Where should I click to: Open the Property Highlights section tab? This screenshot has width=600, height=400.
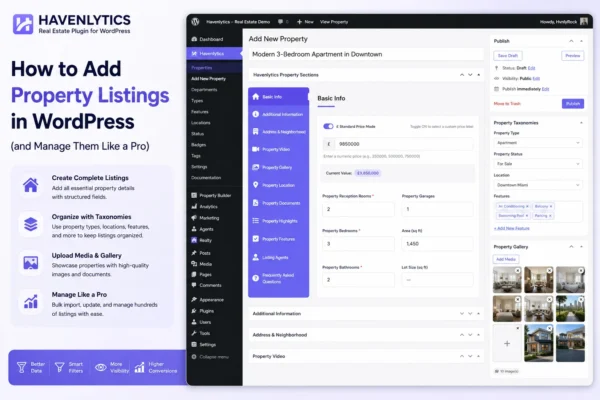(279, 221)
